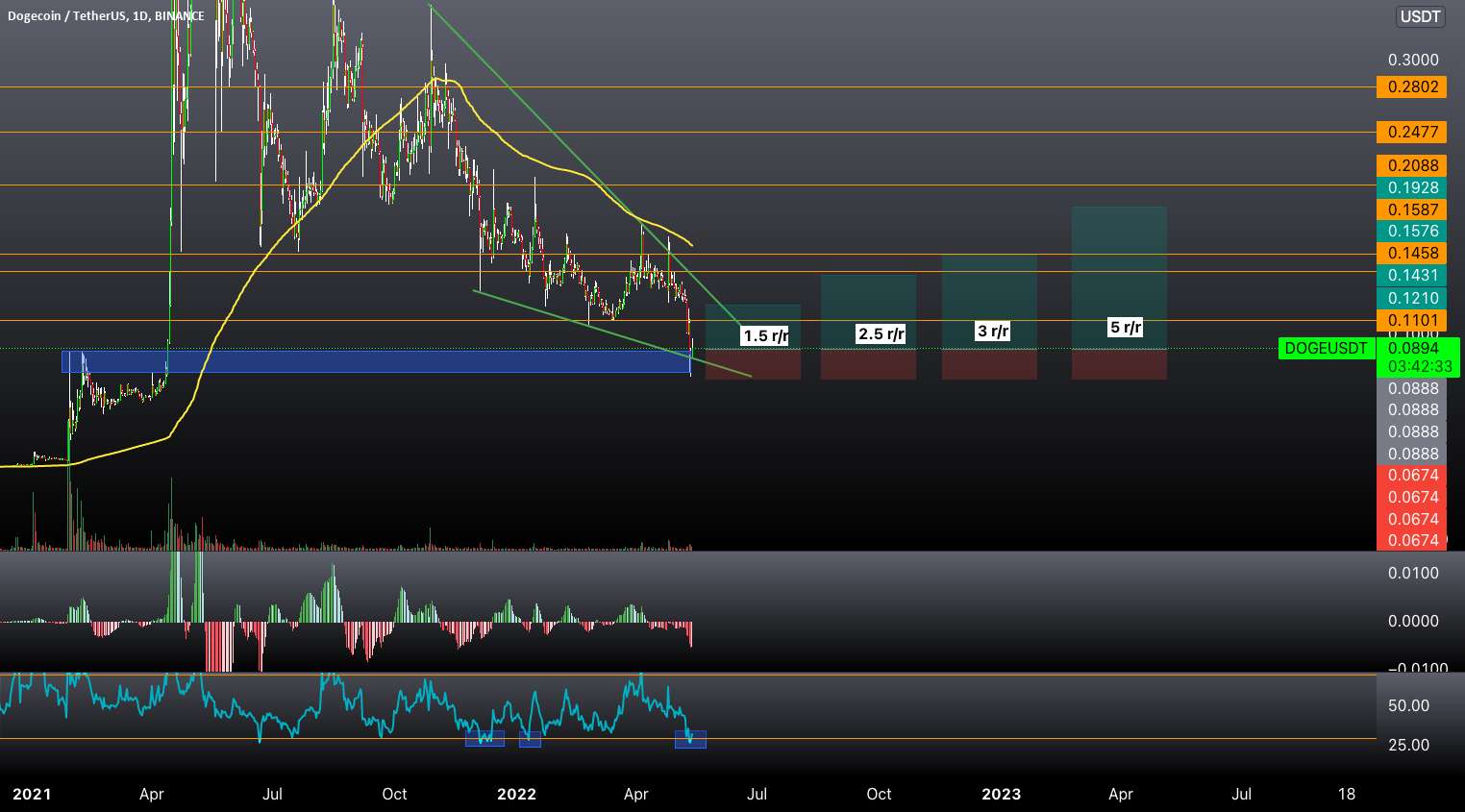Viewport: 1465px width, 812px height.
Task: Click the 0.1458 orange price label
Action: click(1411, 253)
